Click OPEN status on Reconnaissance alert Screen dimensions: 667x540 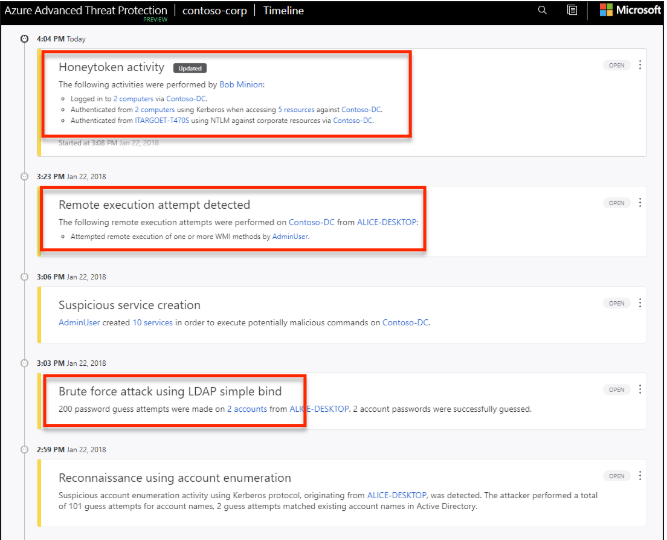[616, 476]
